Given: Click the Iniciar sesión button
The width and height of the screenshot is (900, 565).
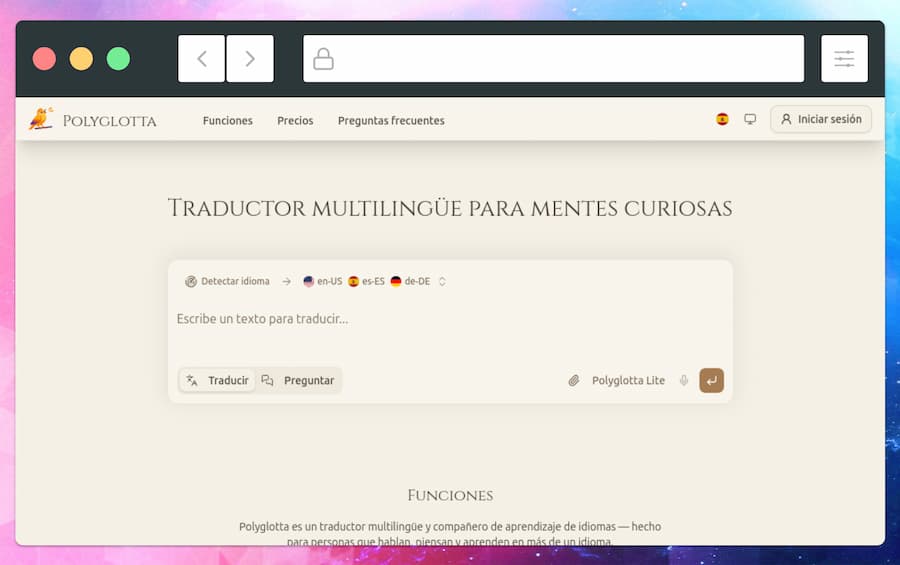Looking at the screenshot, I should [x=821, y=119].
